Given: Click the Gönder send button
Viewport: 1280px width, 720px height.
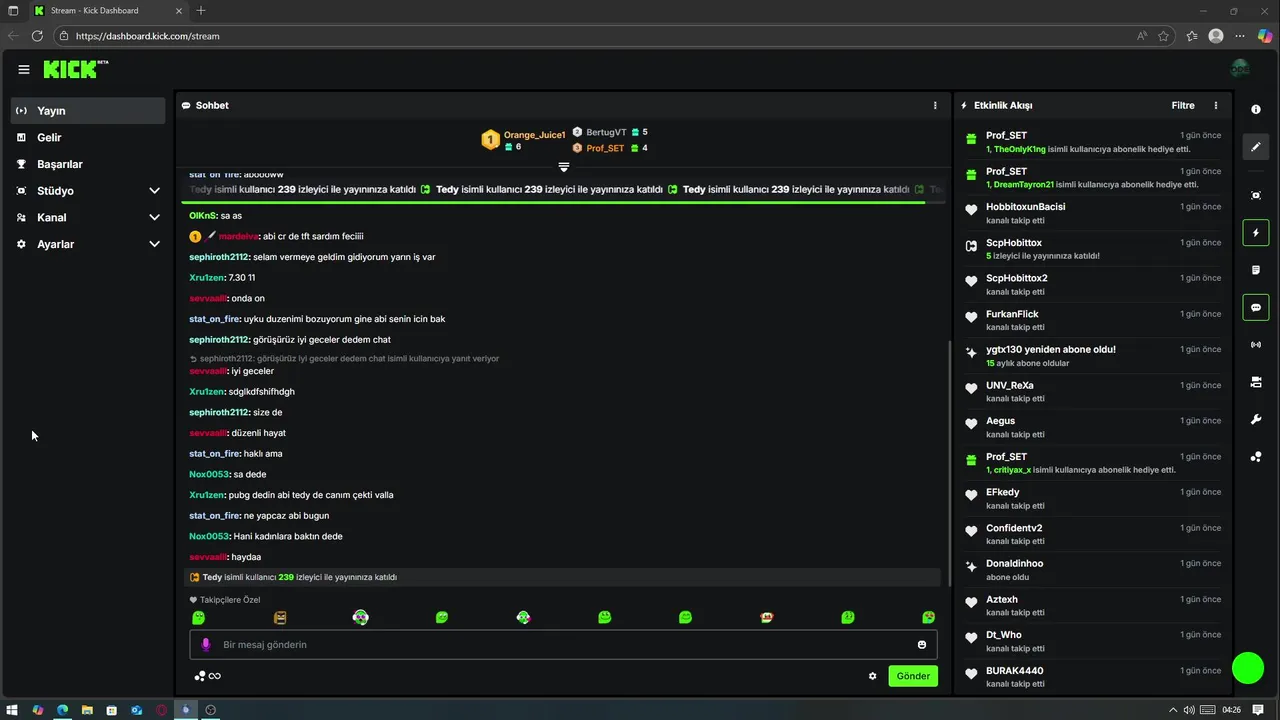Looking at the screenshot, I should [913, 676].
